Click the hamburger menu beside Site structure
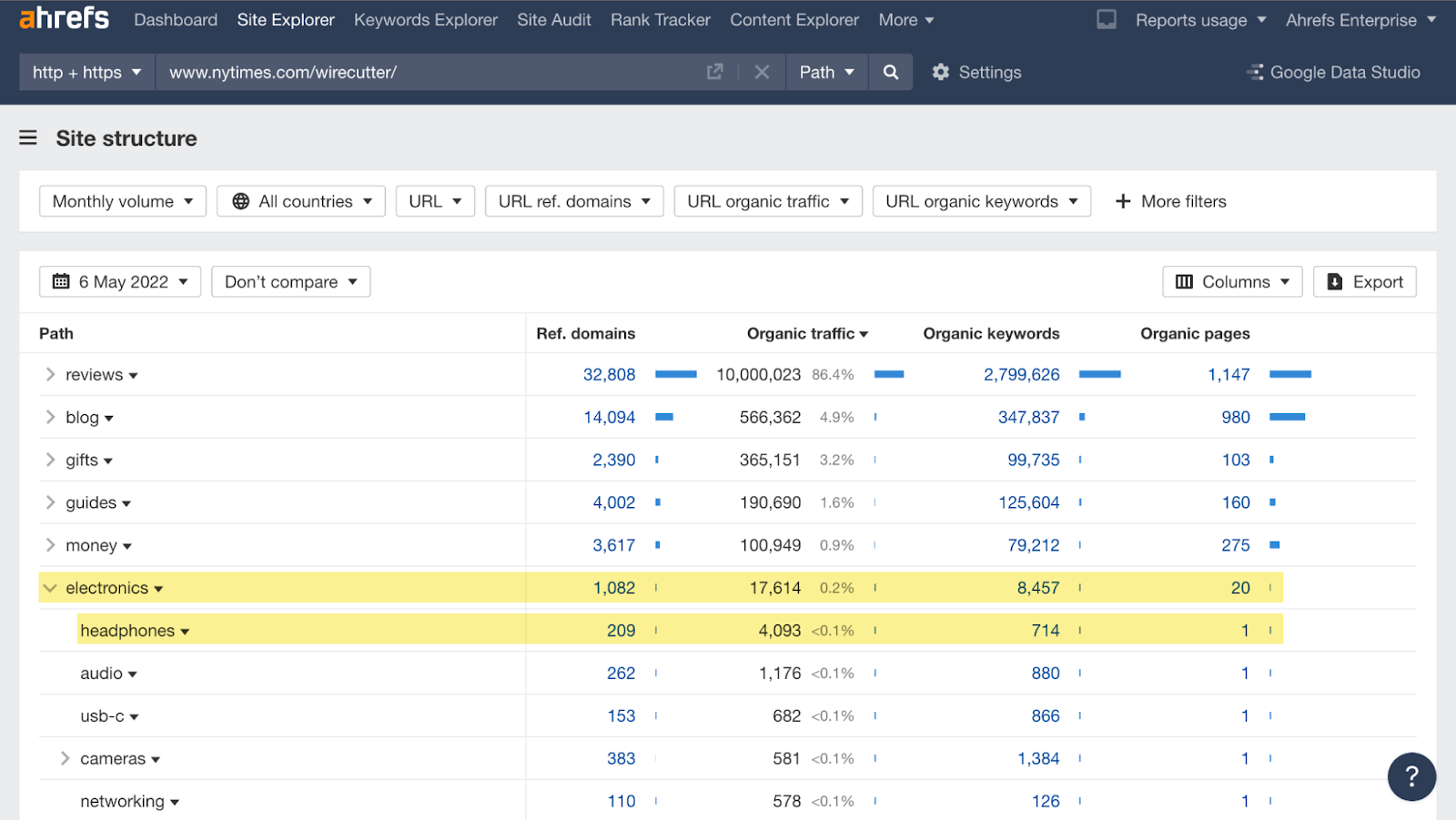 point(28,138)
